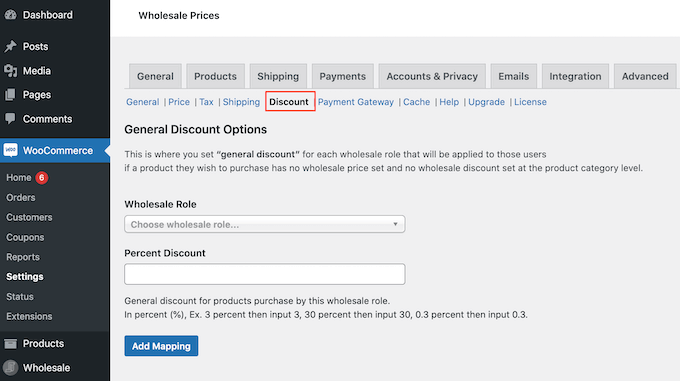Click the Media library icon
Viewport: 680px width, 381px height.
[10, 71]
